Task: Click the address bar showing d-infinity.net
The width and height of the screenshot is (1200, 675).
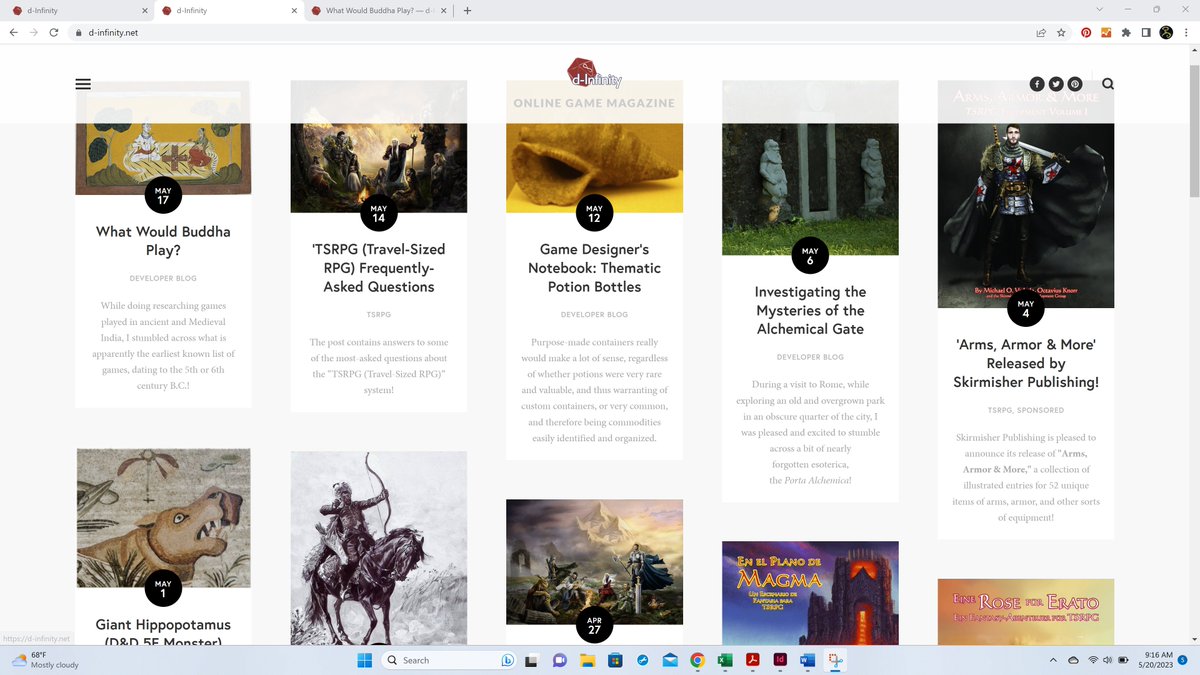Action: (x=550, y=32)
